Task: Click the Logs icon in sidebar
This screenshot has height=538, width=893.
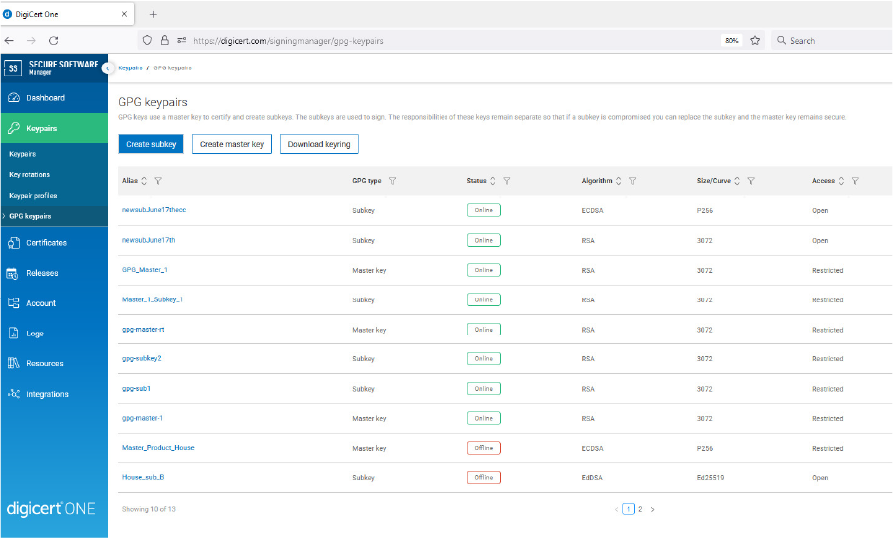Action: pos(14,333)
